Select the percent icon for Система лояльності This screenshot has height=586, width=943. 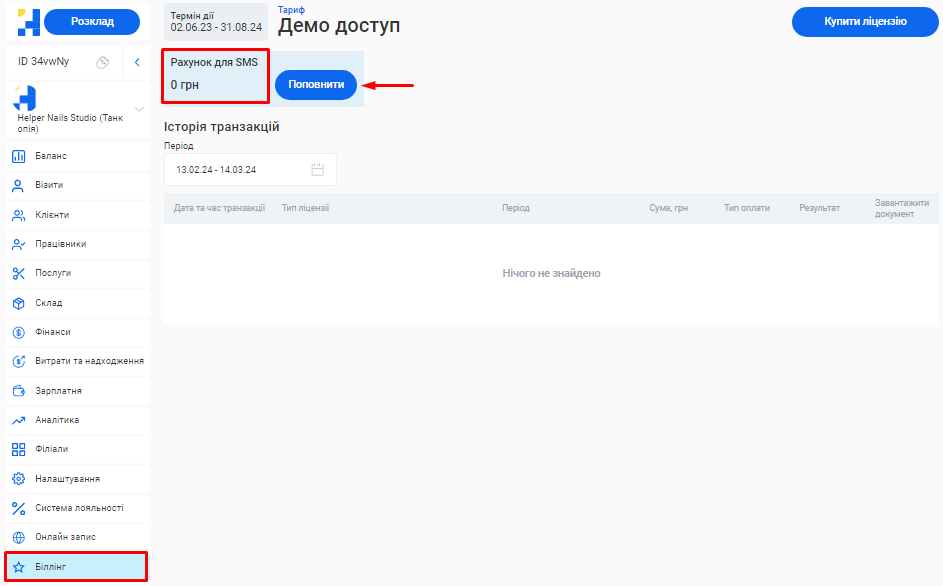point(17,507)
